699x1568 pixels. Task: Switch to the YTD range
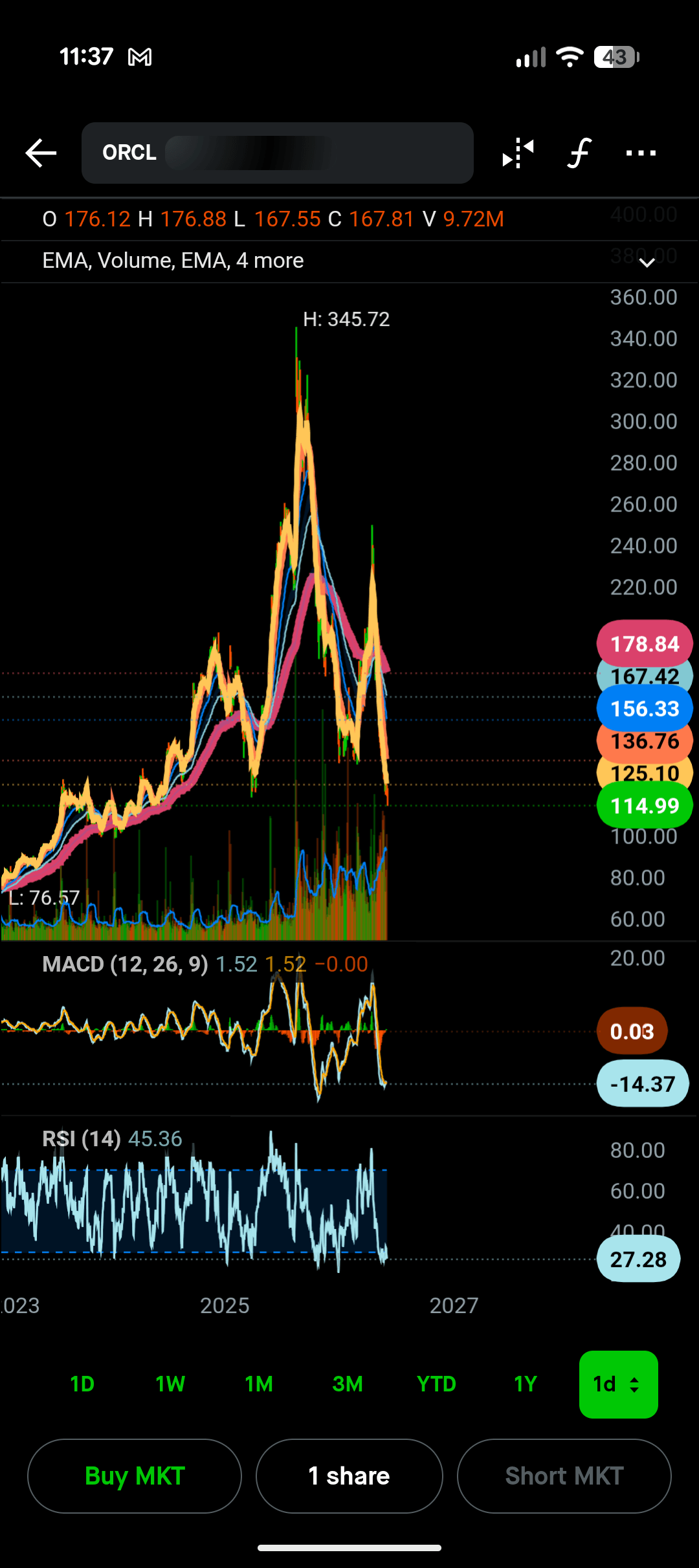(x=436, y=1384)
